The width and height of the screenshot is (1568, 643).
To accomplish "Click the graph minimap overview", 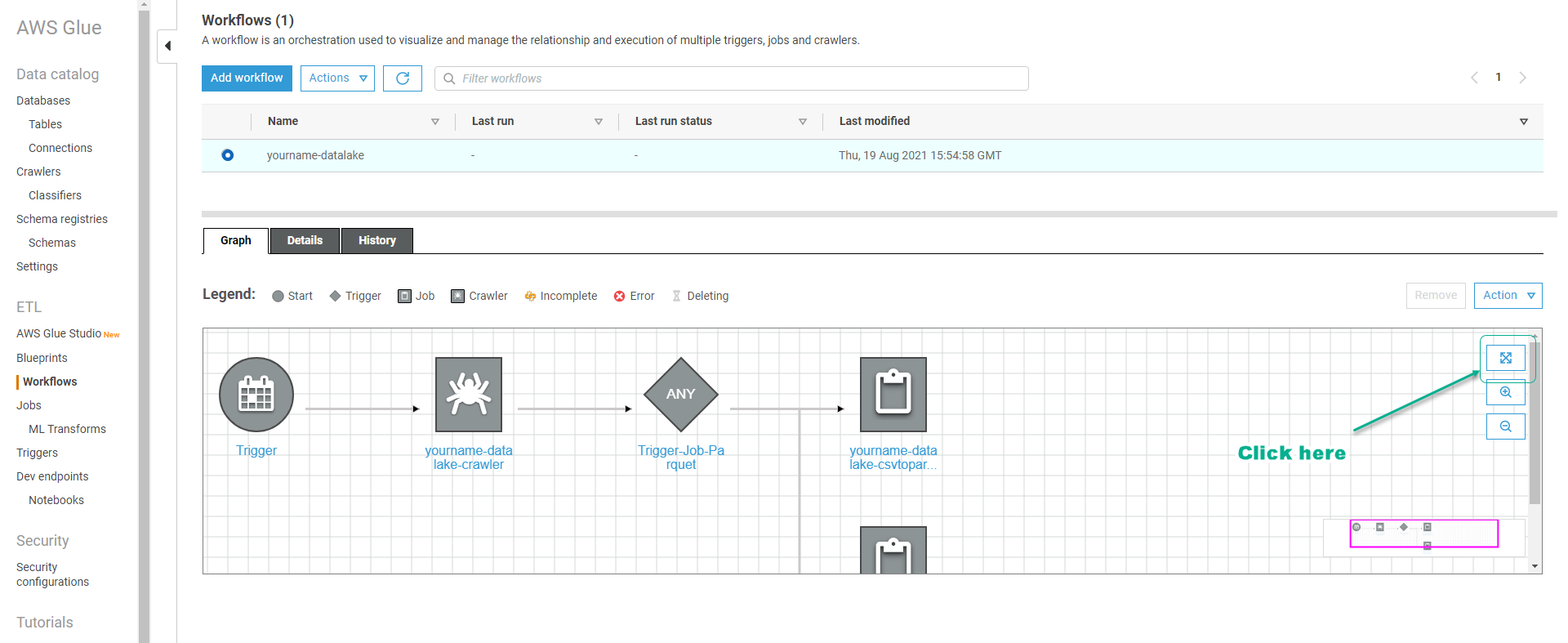I will click(x=1424, y=537).
